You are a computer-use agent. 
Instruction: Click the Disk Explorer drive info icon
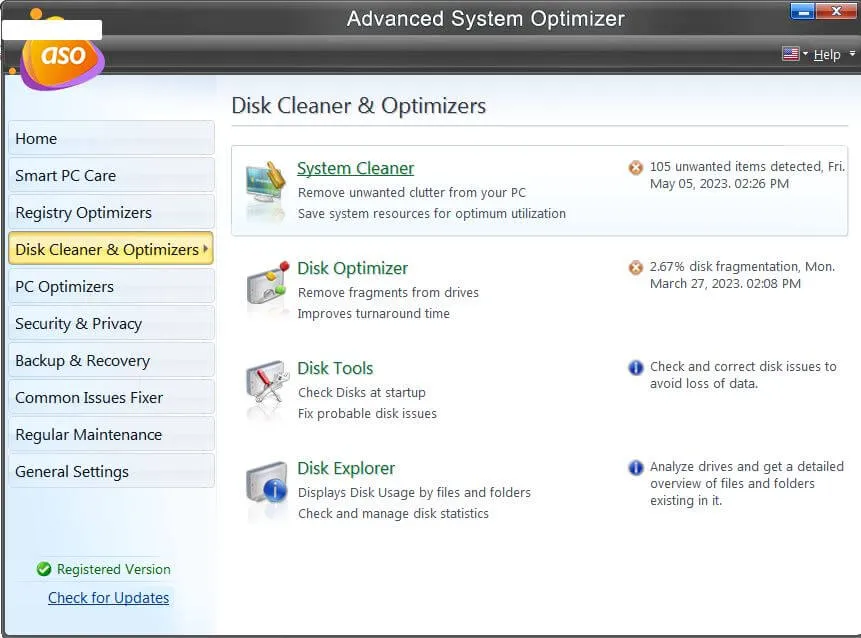click(x=267, y=483)
